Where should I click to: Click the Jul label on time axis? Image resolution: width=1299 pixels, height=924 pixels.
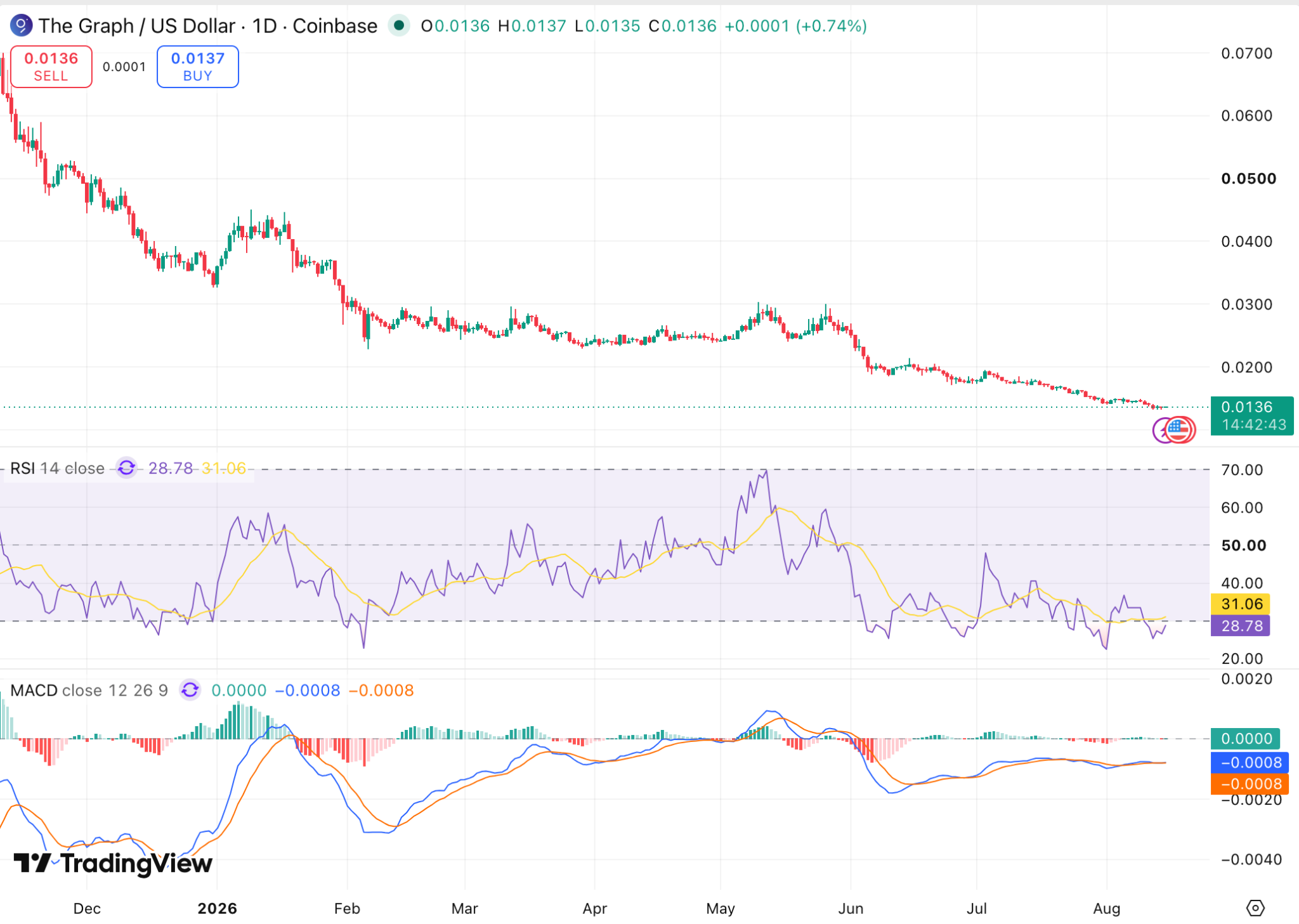coord(976,909)
